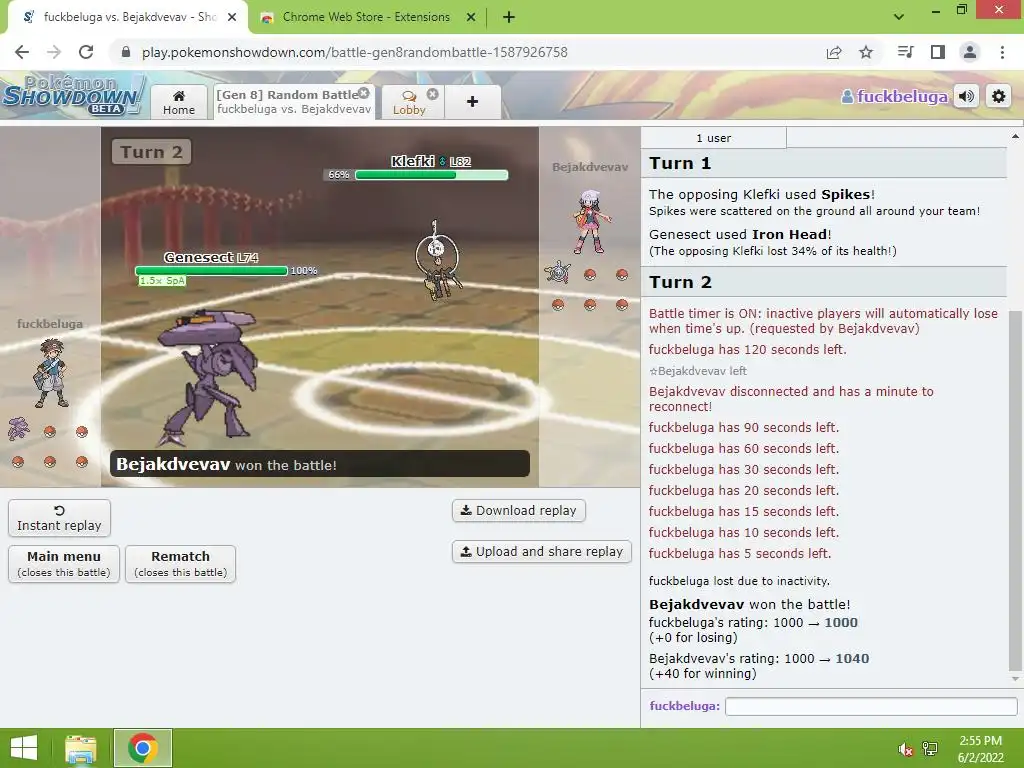
Task: Open the Home tab
Action: coord(179,102)
